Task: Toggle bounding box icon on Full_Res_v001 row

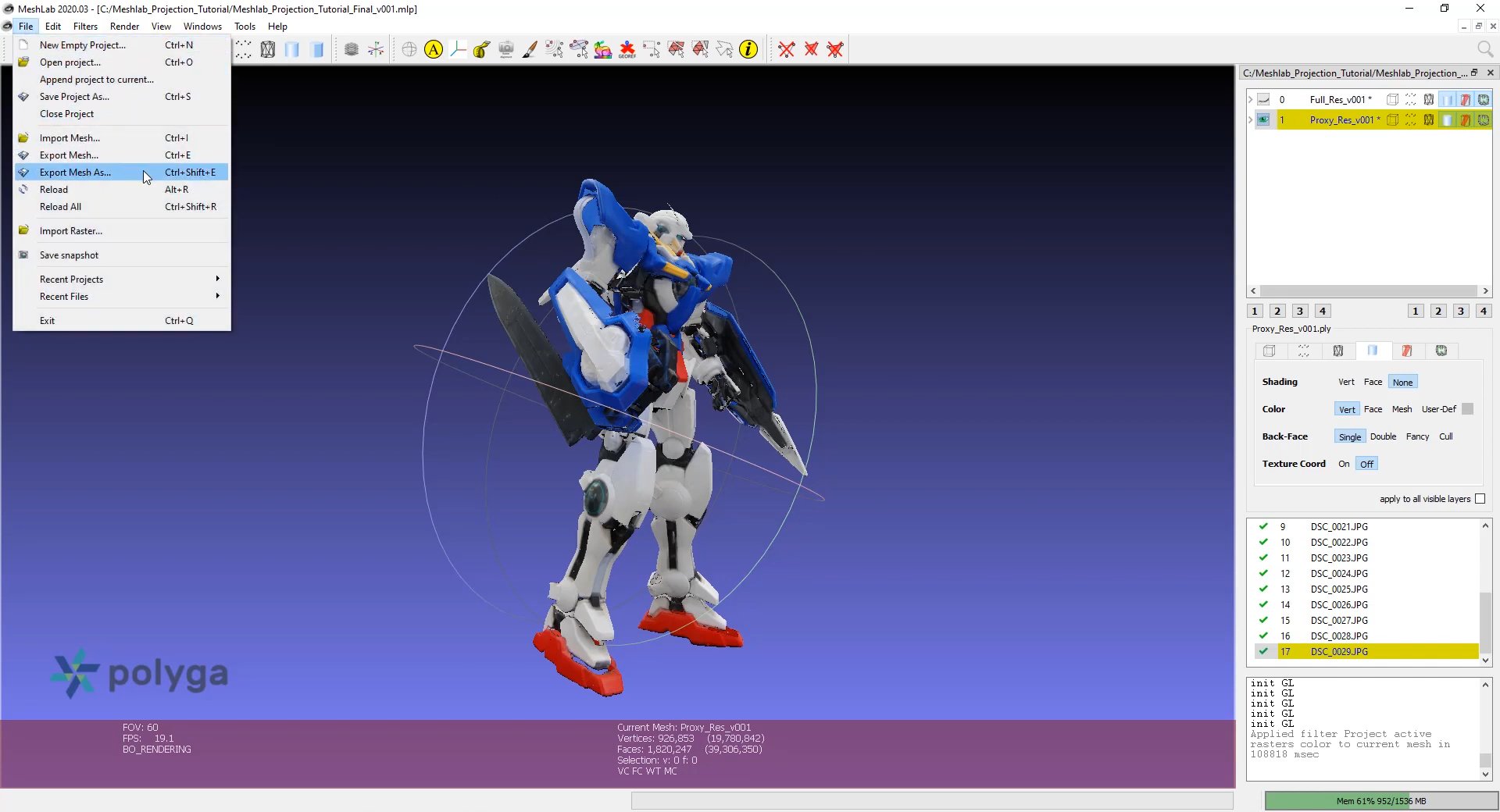Action: coord(1392,100)
